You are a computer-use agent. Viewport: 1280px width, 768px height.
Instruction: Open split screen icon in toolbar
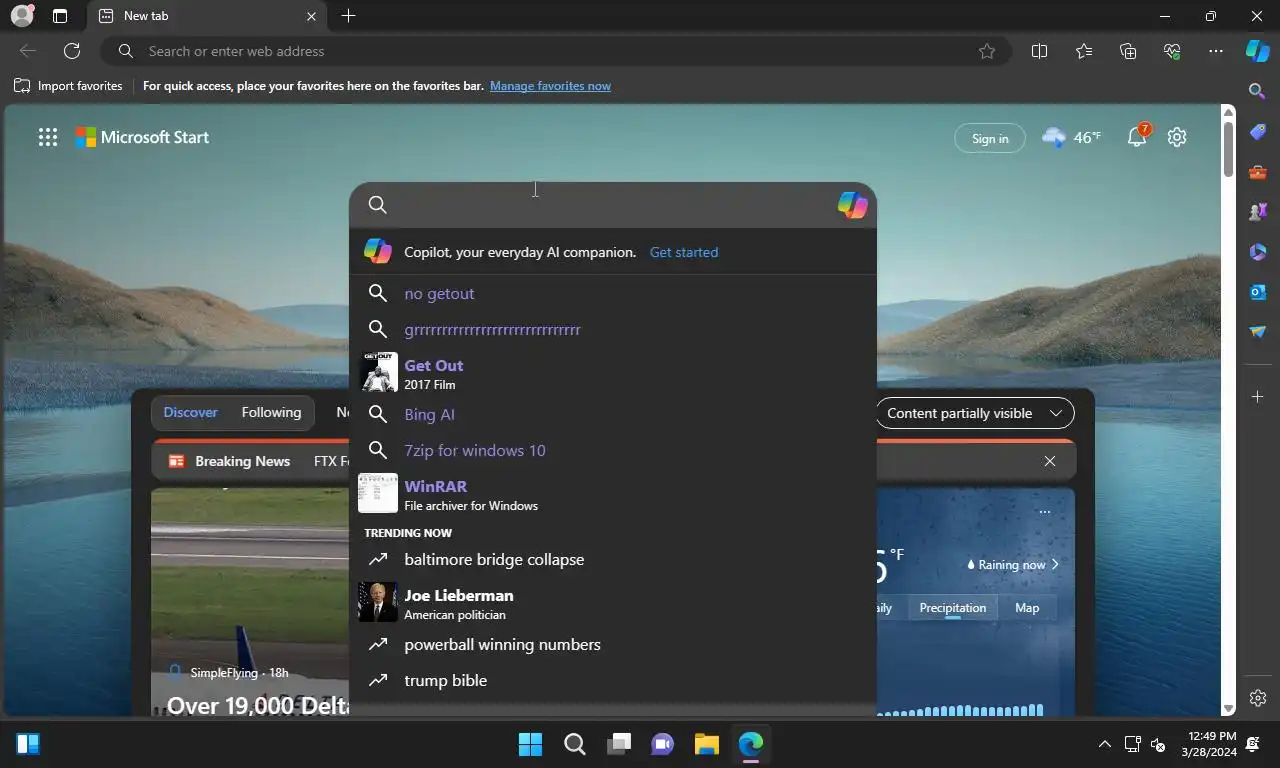[1039, 51]
